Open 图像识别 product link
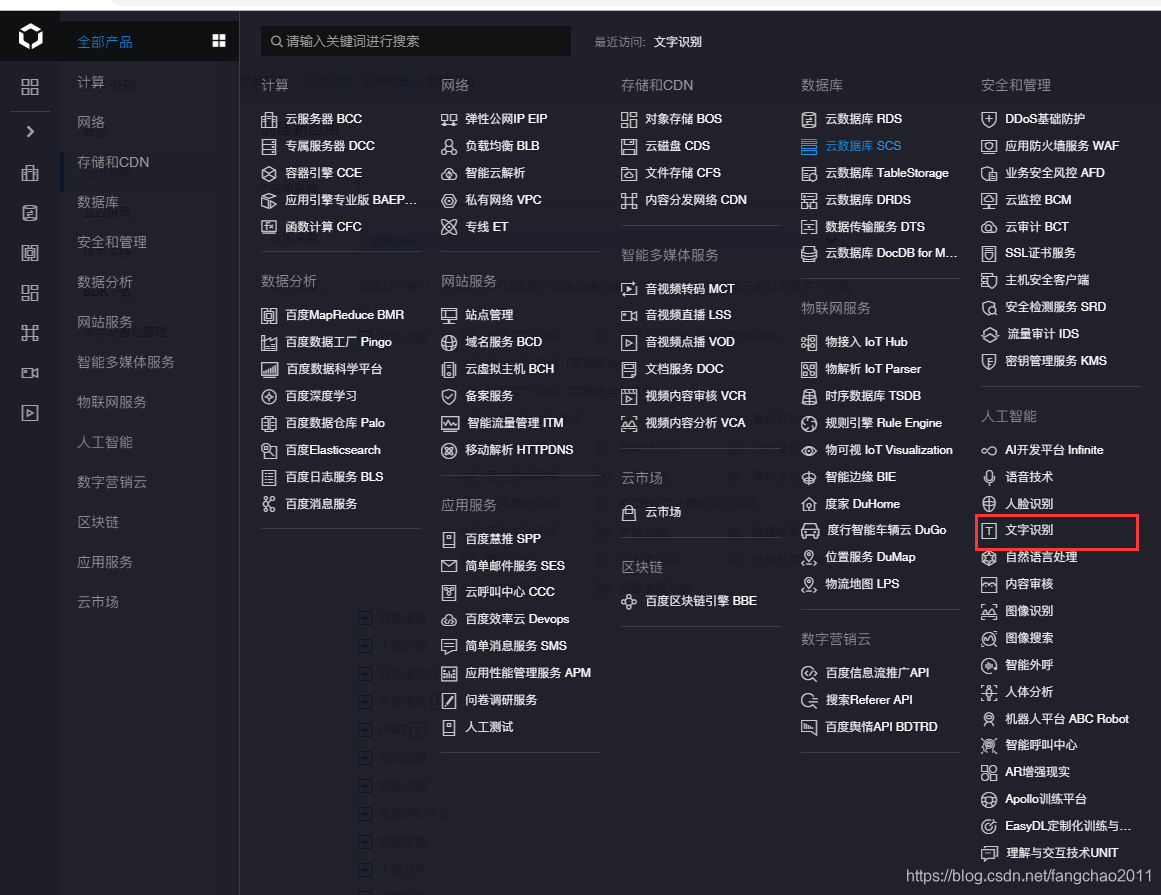The image size is (1161, 895). pyautogui.click(x=1028, y=611)
